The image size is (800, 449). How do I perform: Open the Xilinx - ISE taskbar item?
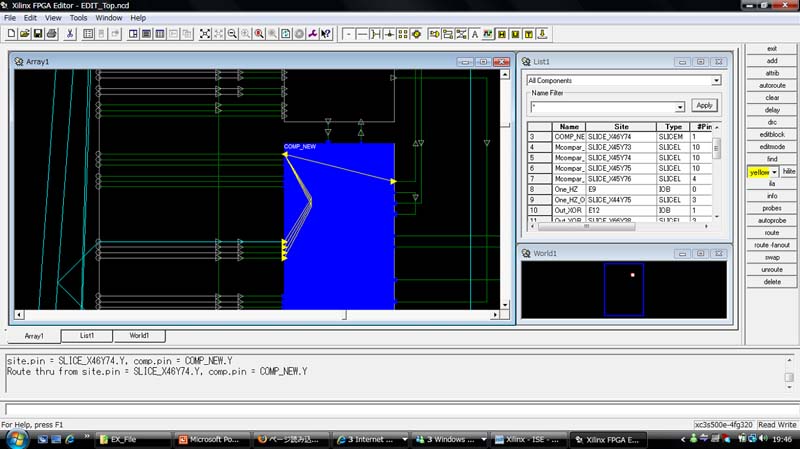click(528, 439)
